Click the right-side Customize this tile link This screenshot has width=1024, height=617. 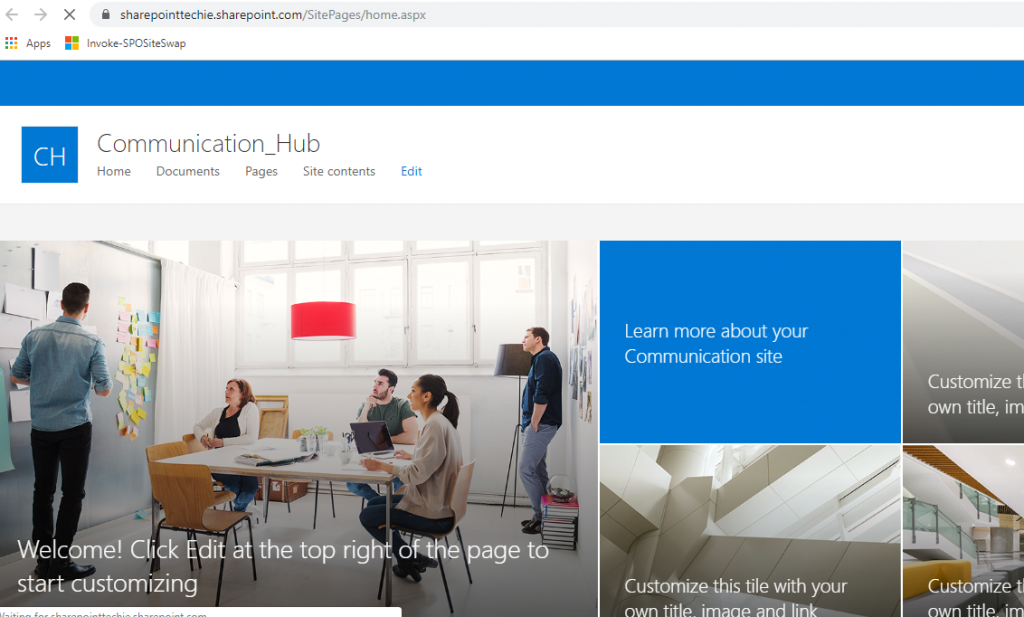click(963, 394)
